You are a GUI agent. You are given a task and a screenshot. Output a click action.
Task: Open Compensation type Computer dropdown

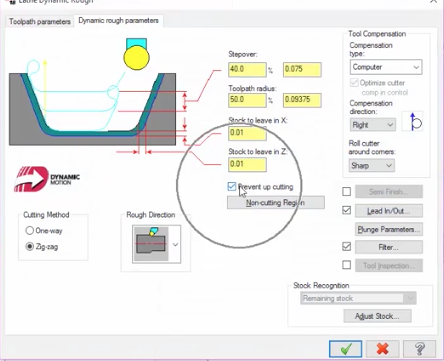[x=386, y=67]
